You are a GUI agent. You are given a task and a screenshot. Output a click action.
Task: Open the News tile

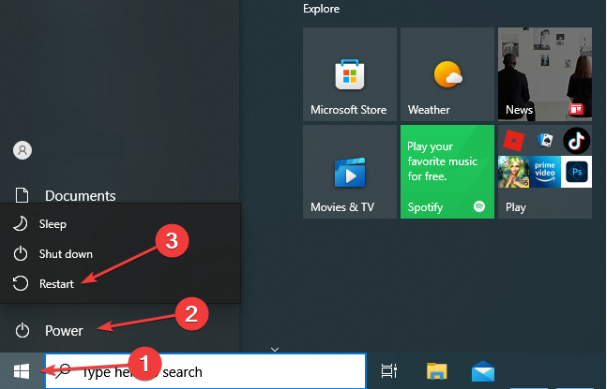tap(545, 74)
